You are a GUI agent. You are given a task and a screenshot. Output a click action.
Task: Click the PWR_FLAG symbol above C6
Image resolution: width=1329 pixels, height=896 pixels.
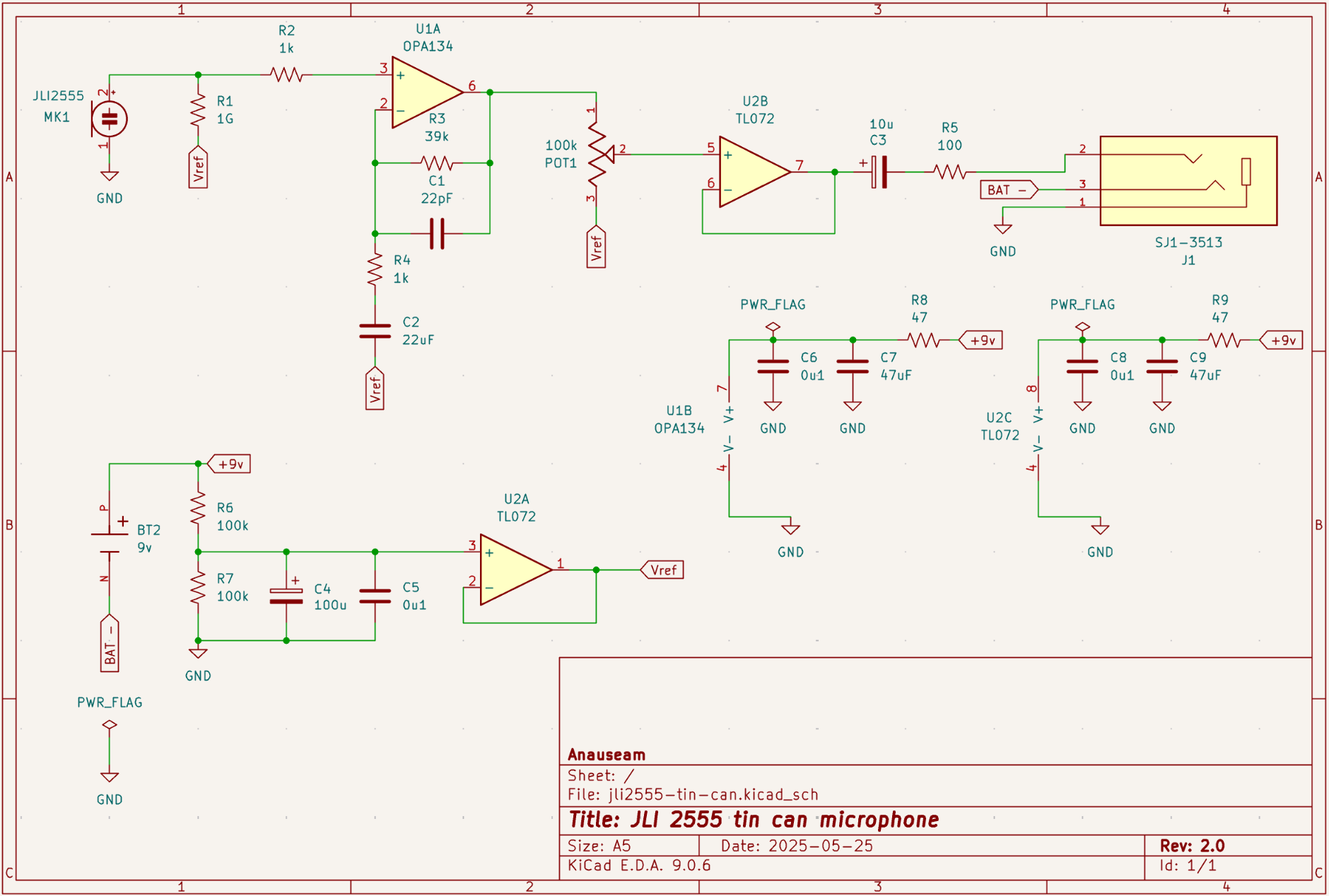tap(773, 327)
